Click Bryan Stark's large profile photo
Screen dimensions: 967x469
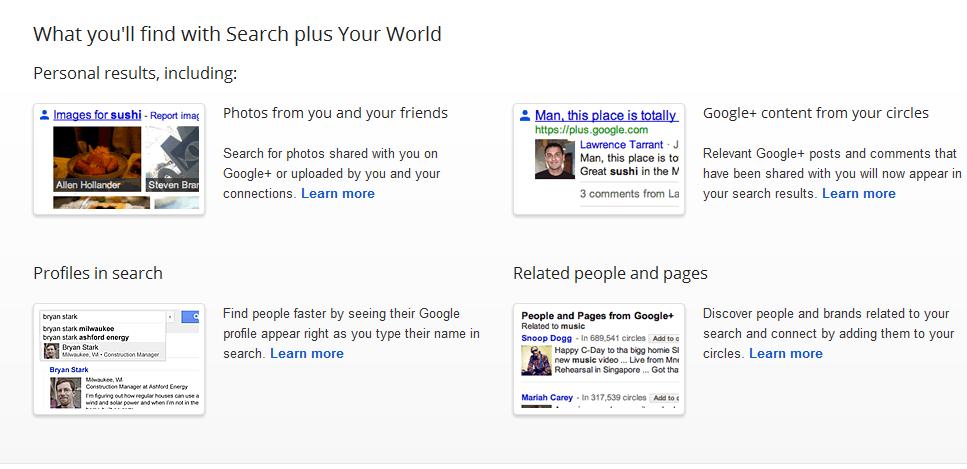(65, 393)
